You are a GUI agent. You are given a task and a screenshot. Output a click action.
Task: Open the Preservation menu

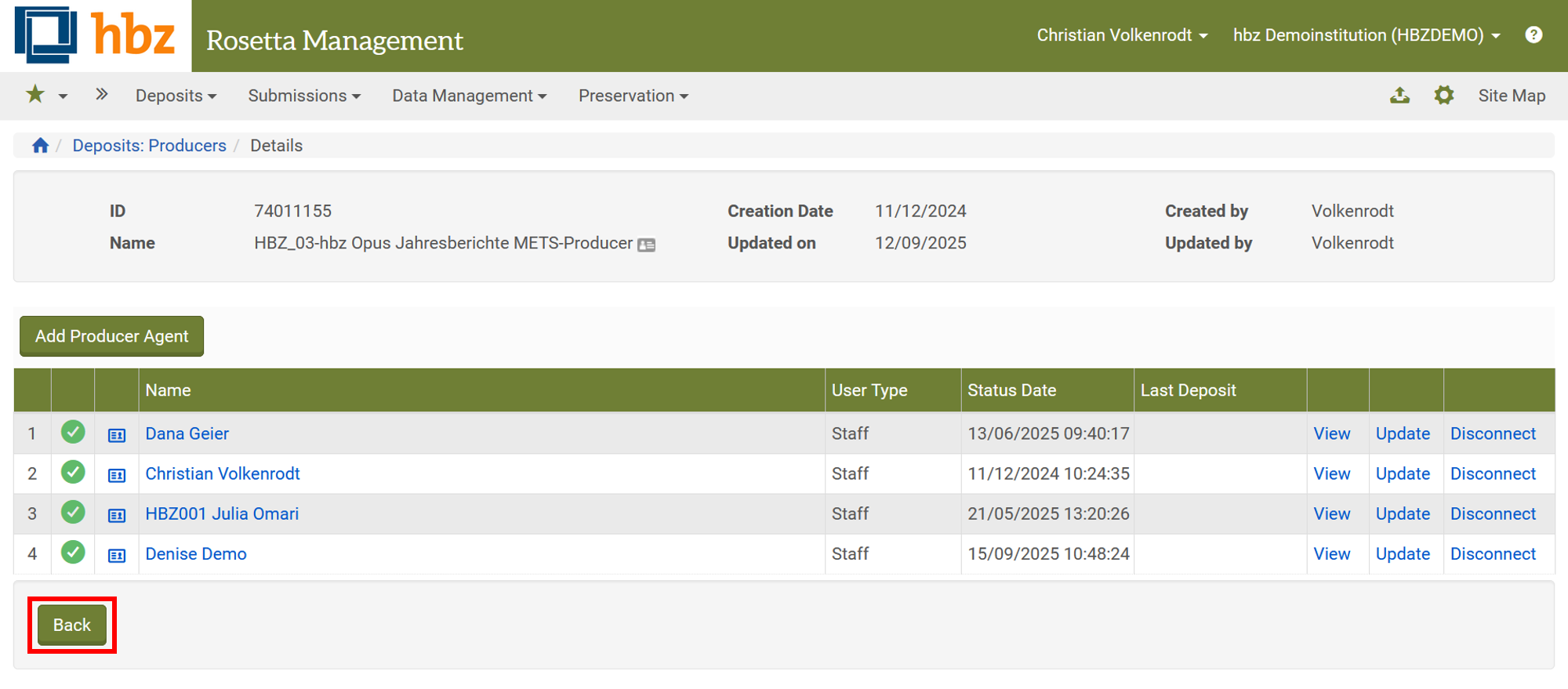[x=633, y=96]
